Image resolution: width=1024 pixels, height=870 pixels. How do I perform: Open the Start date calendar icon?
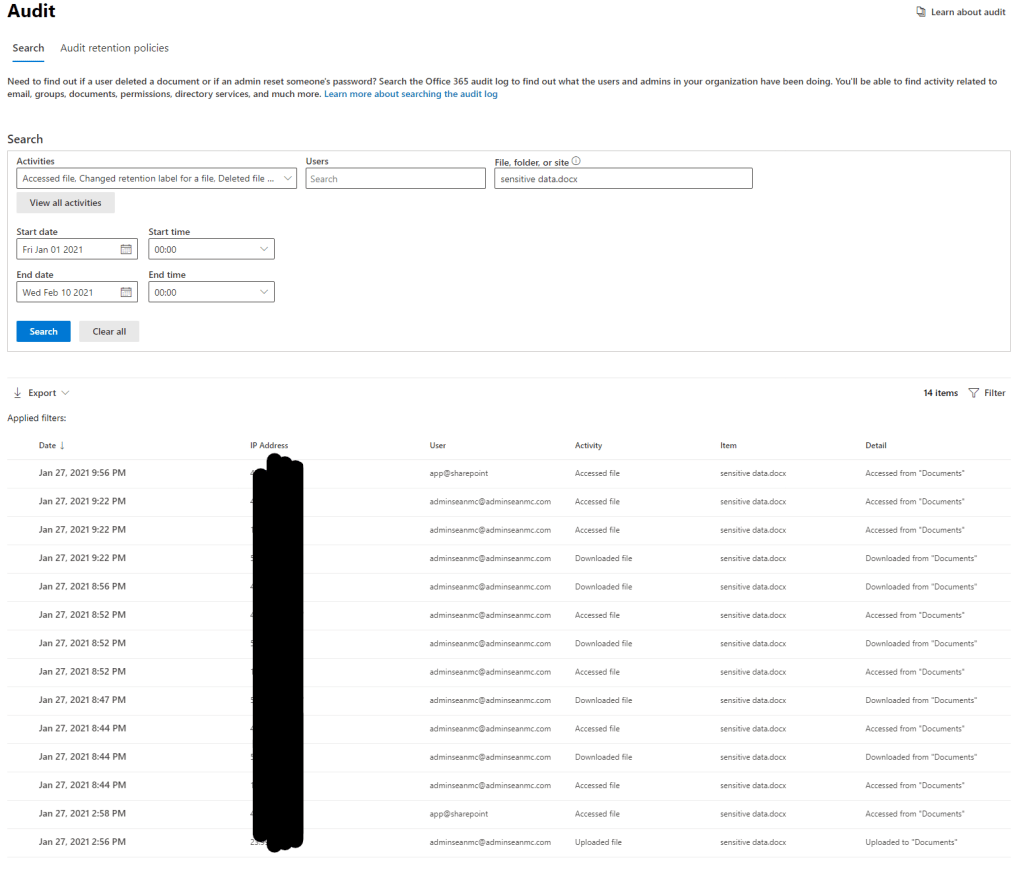tap(126, 249)
